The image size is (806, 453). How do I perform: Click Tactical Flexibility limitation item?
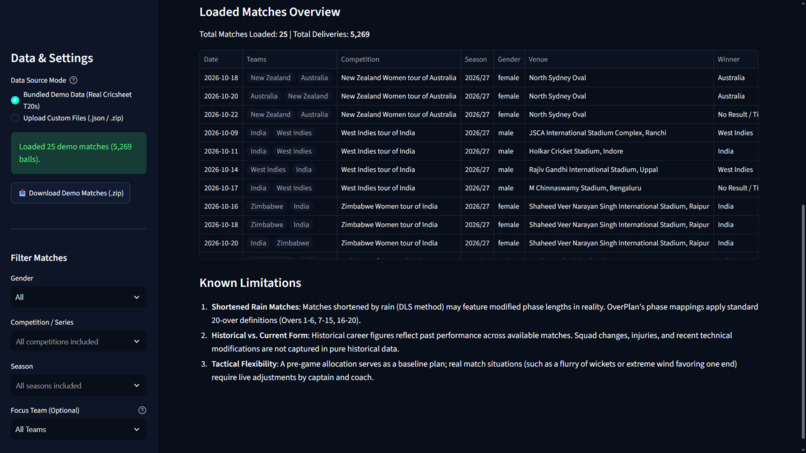click(x=474, y=371)
